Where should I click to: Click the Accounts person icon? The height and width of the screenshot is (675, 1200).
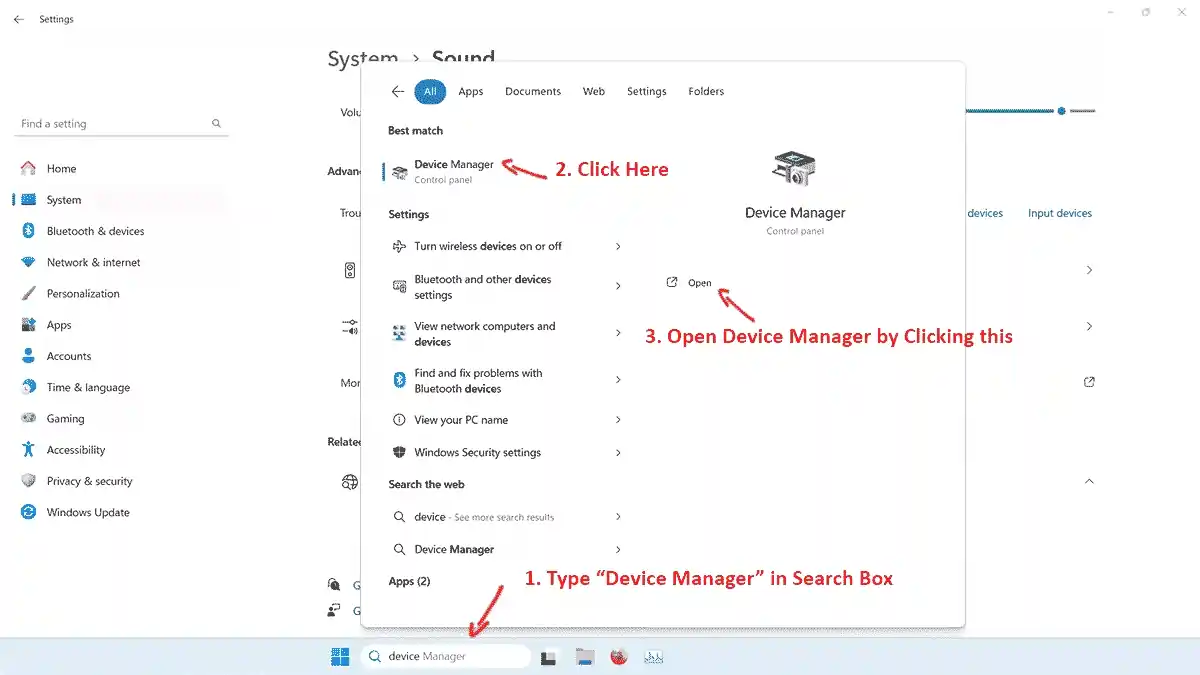click(x=28, y=356)
